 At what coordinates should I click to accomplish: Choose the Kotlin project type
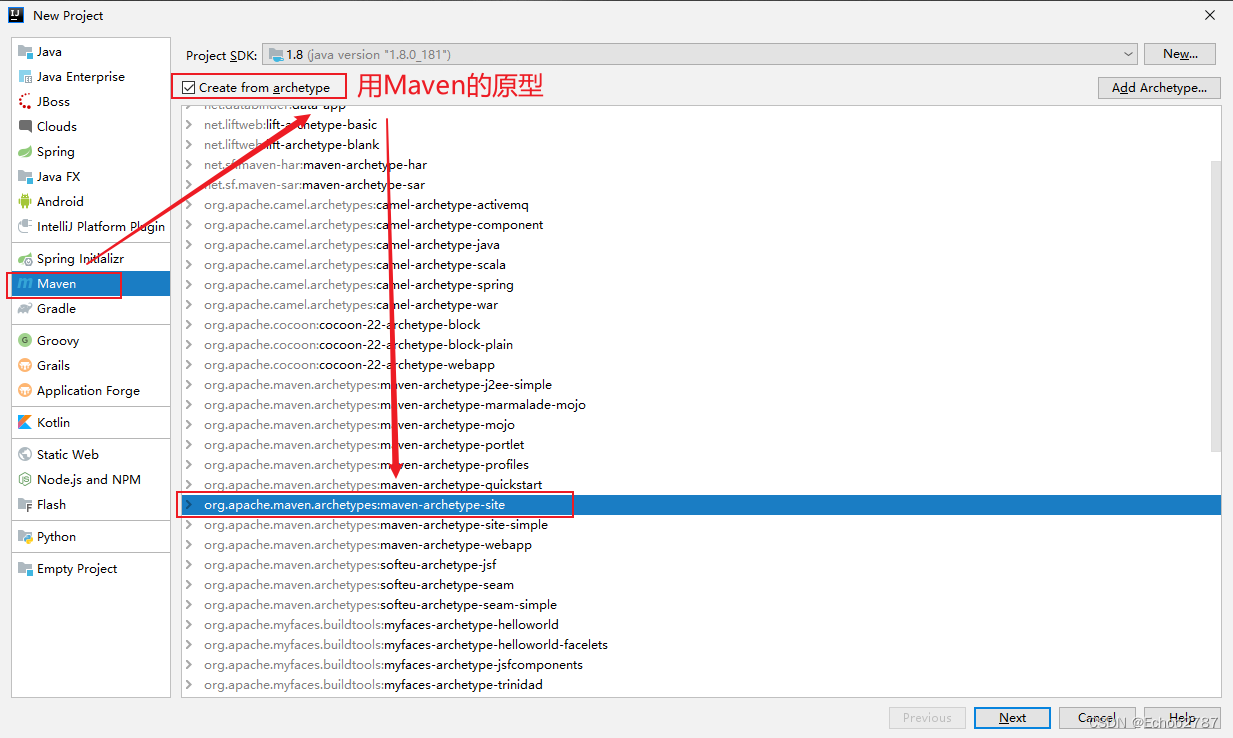click(x=91, y=423)
